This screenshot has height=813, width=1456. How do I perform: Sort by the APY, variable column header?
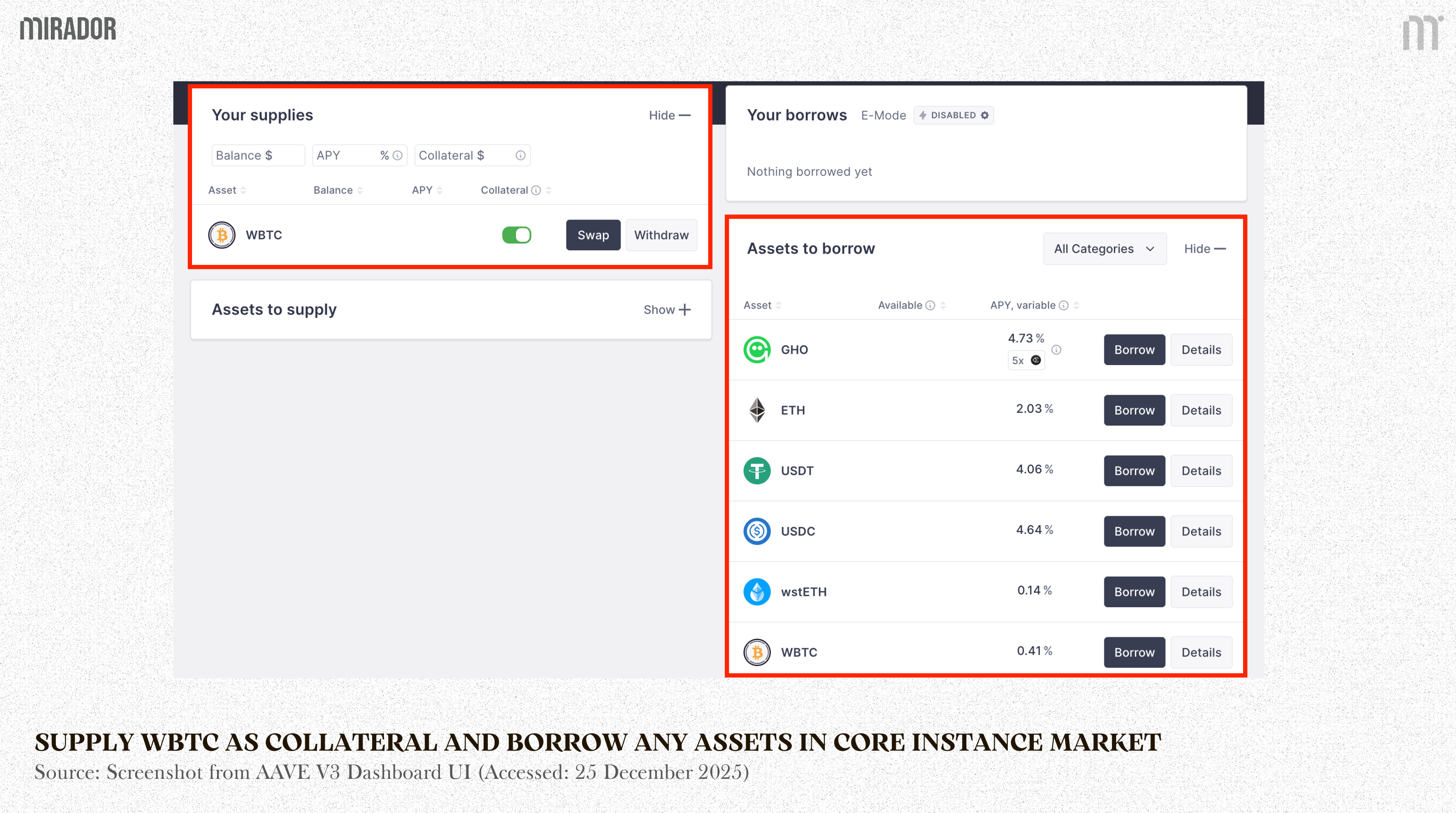1023,305
